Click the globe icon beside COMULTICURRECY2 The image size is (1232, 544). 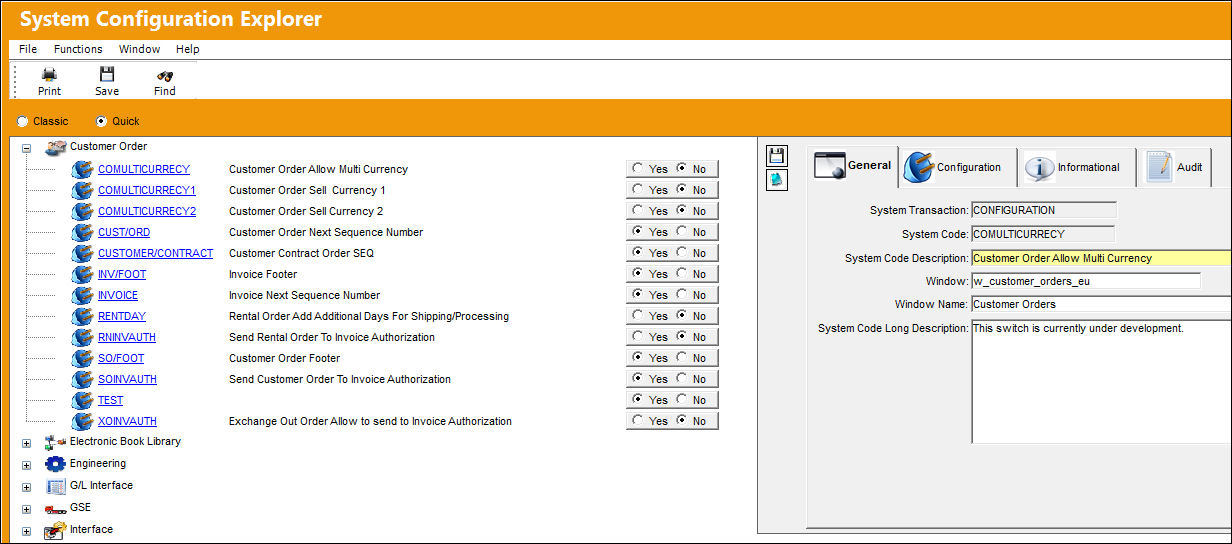click(83, 211)
